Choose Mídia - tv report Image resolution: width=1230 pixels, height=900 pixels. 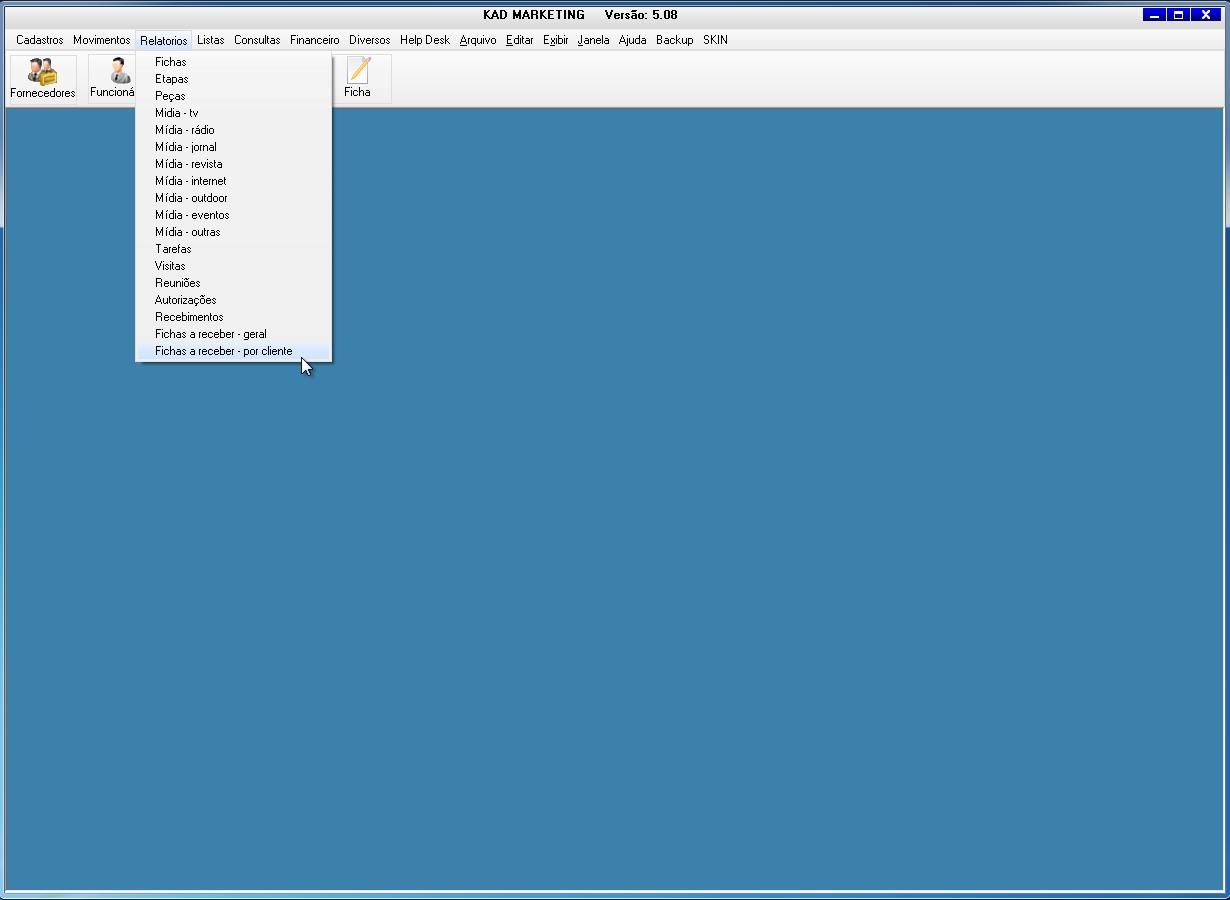(234, 113)
